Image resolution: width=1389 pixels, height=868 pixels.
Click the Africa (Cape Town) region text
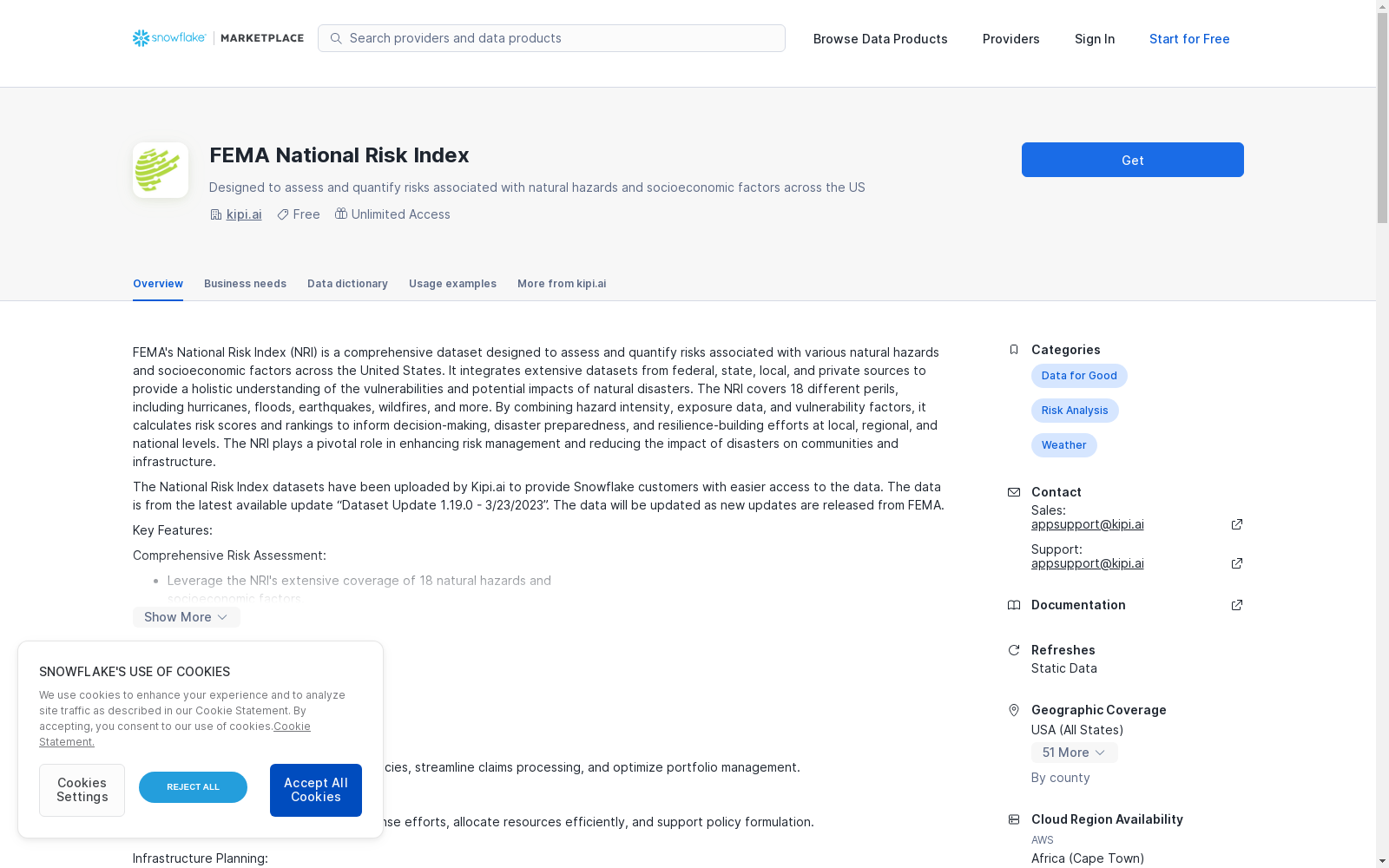coord(1088,858)
